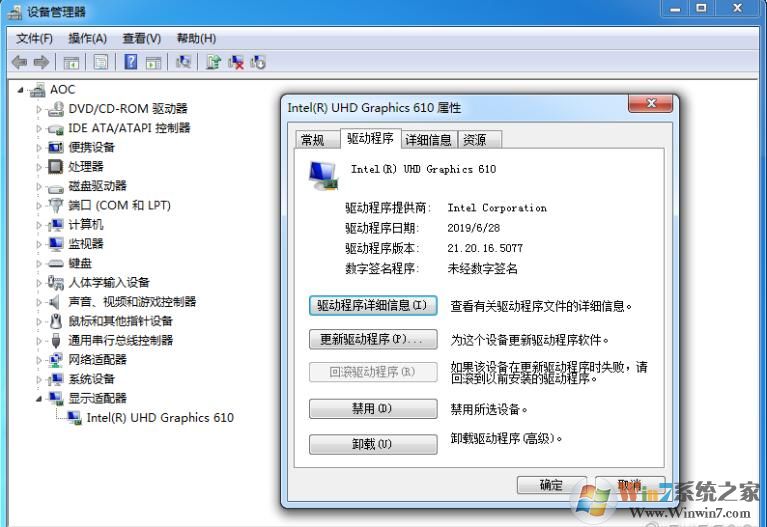The image size is (767, 527).
Task: Select the 计算机 tree row
Action: [86, 225]
